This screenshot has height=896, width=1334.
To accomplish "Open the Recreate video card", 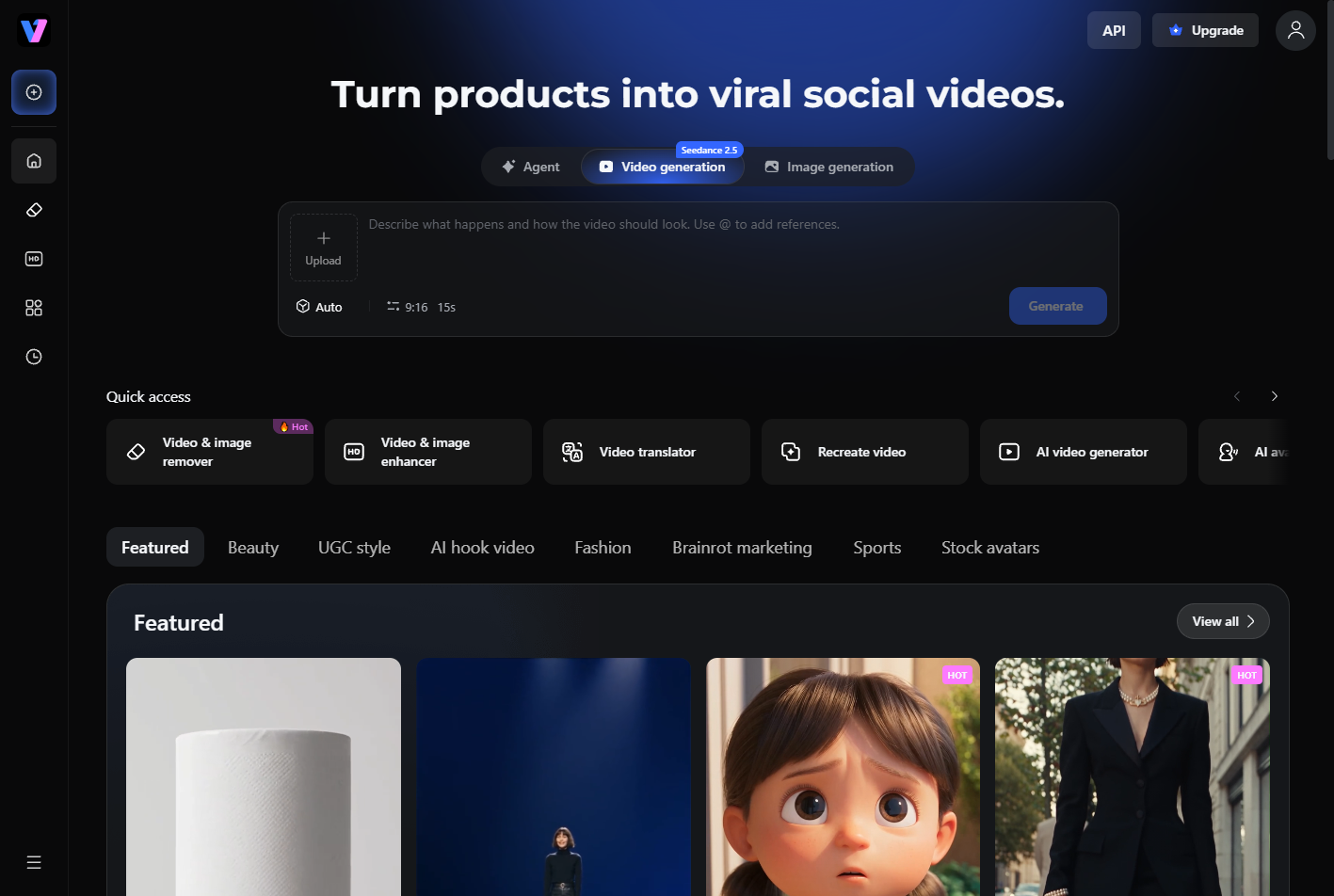I will point(865,452).
